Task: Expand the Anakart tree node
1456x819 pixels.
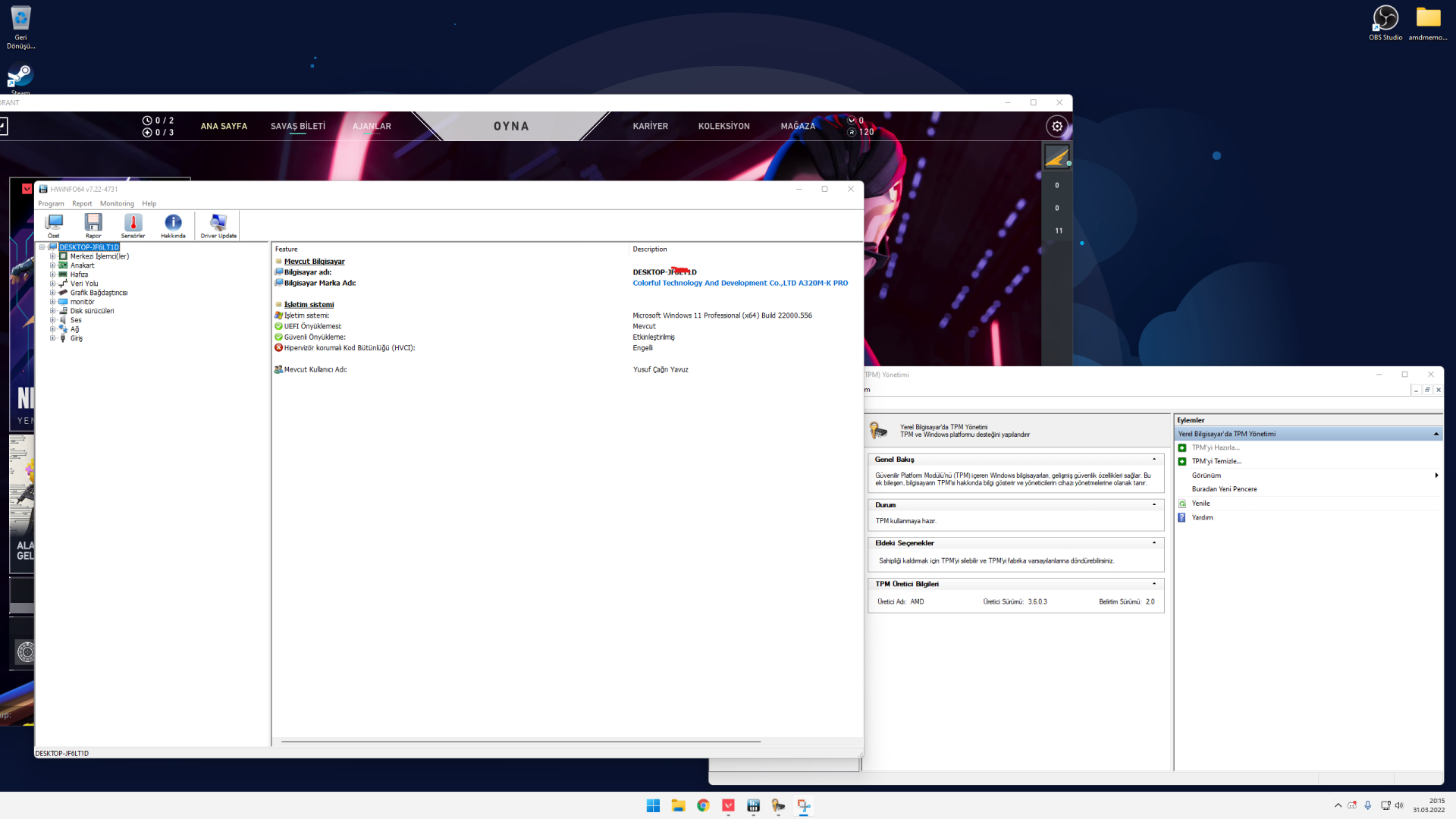Action: (x=52, y=265)
